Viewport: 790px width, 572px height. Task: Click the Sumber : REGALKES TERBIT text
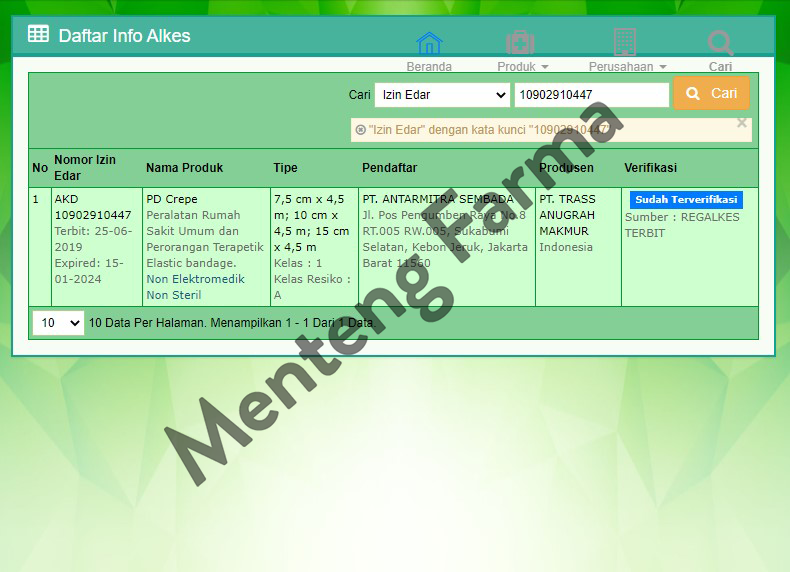[x=682, y=225]
